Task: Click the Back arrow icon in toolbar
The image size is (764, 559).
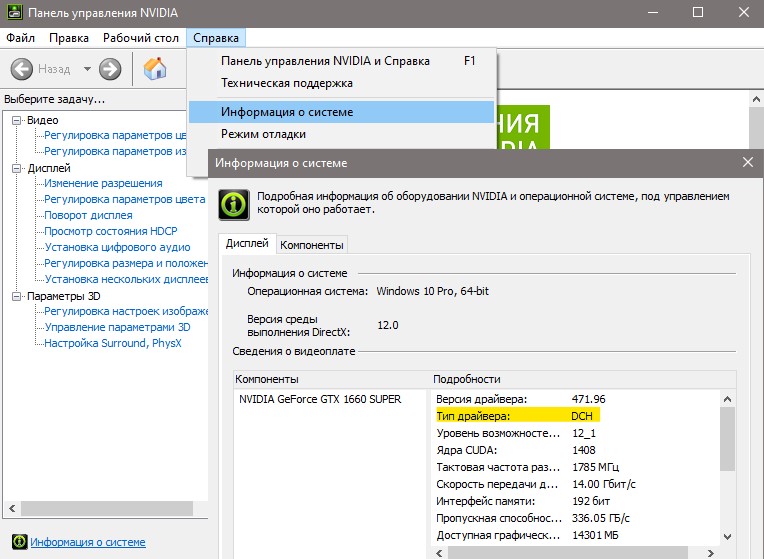Action: [22, 69]
